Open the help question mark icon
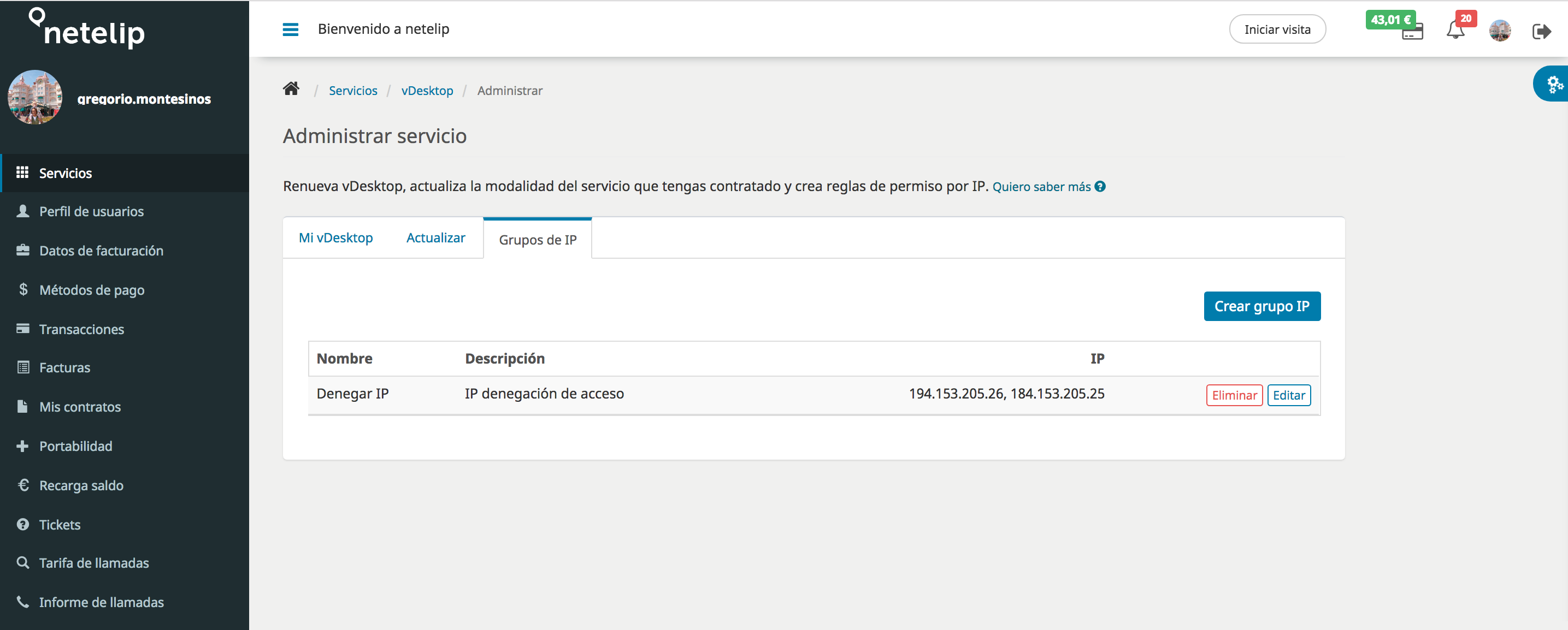 point(1100,187)
